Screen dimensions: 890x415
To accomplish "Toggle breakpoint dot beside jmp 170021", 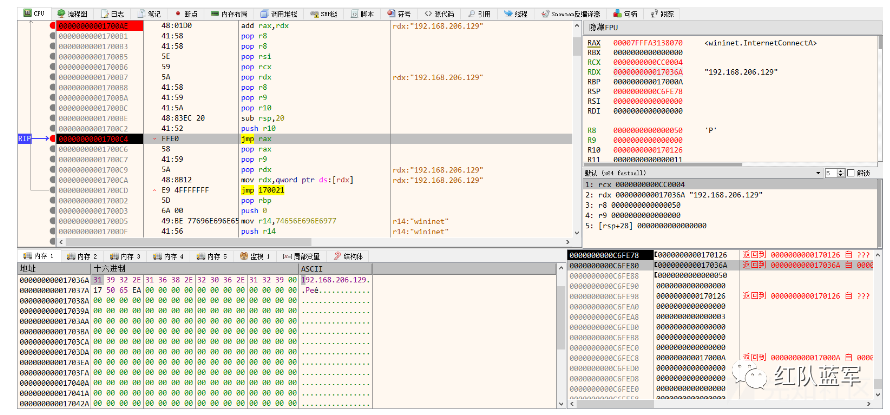I will click(52, 187).
